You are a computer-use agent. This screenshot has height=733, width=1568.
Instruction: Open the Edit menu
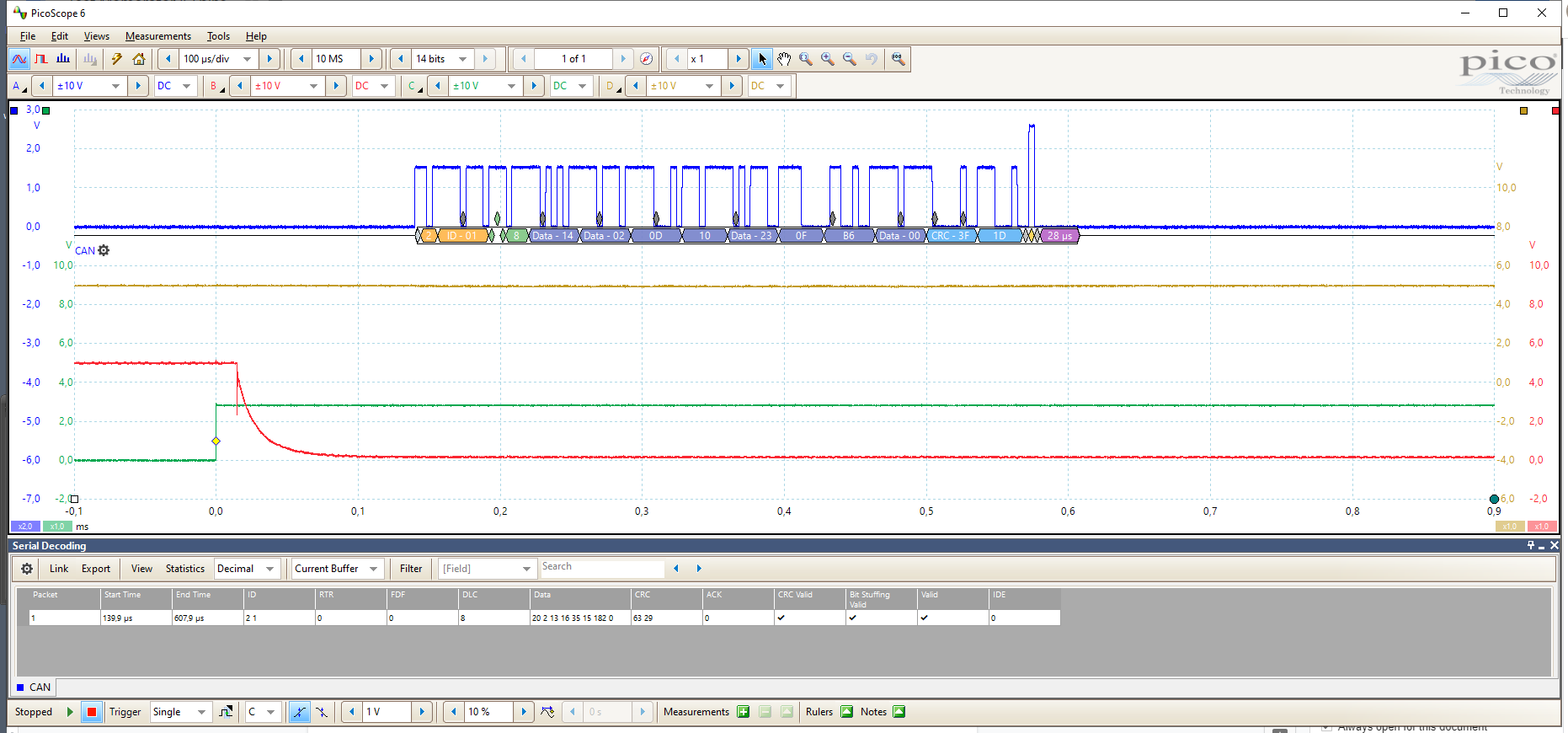[60, 36]
